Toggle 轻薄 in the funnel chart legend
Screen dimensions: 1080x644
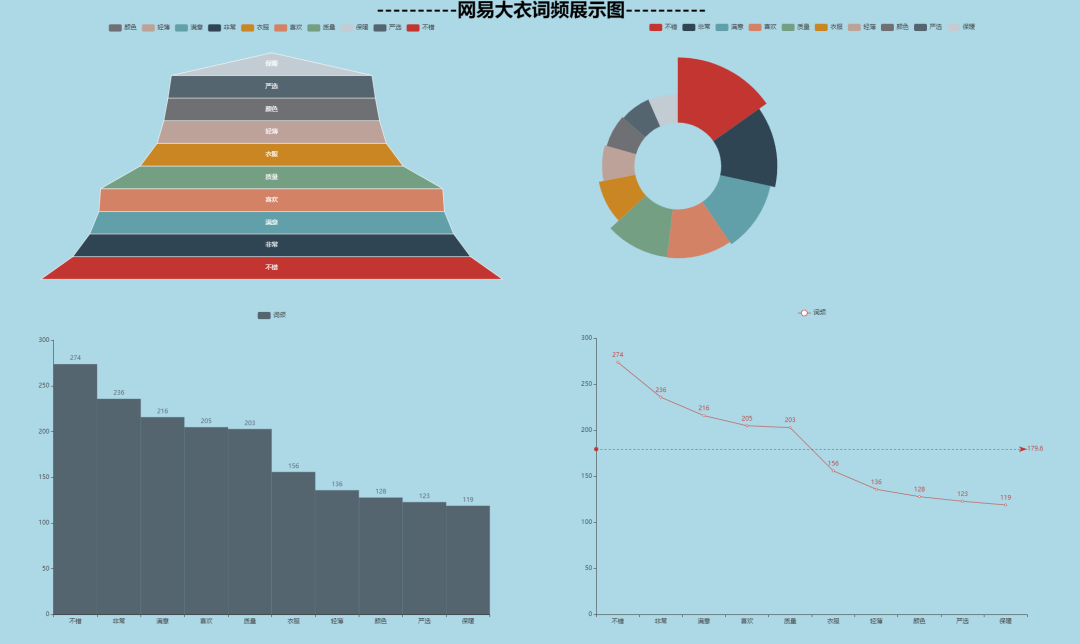coord(156,28)
